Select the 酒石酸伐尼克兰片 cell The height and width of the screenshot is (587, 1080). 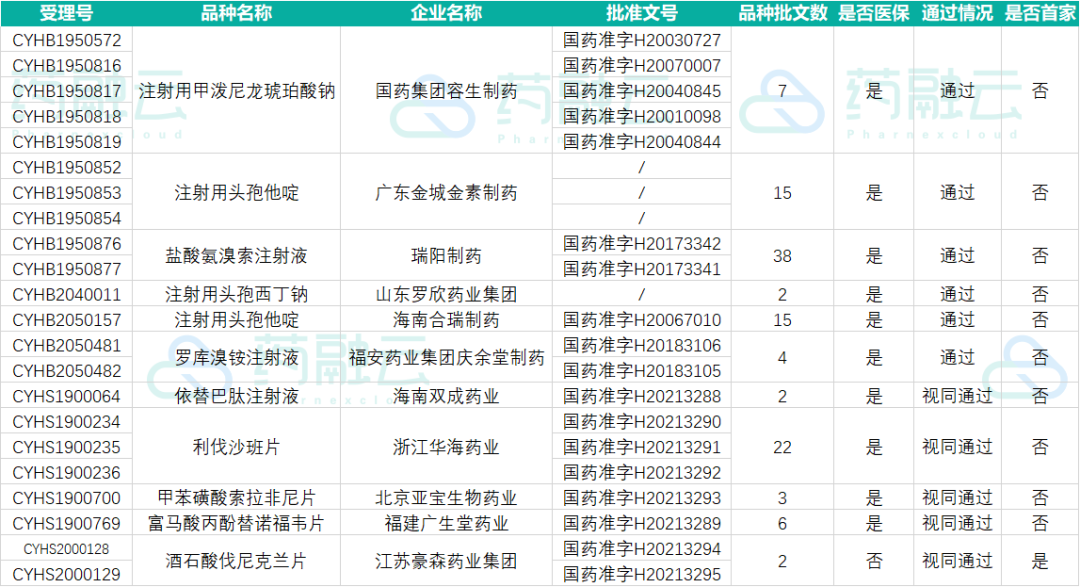236,562
